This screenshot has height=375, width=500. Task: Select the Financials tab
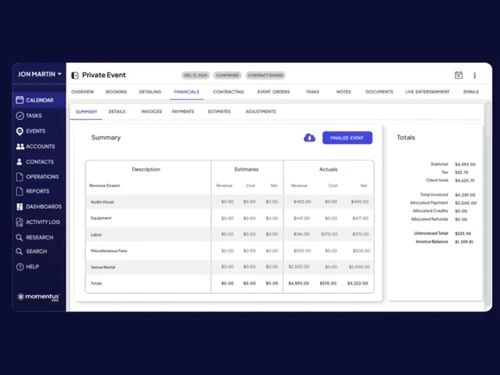(187, 92)
